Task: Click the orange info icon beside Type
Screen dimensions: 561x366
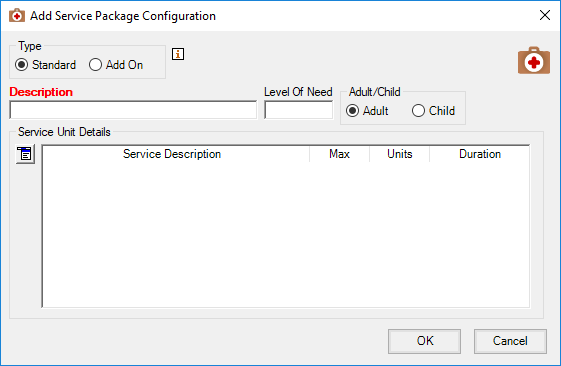Action: 178,54
